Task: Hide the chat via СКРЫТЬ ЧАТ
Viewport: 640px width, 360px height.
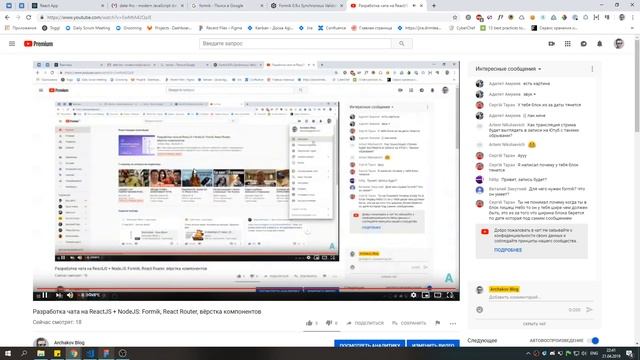Action: (534, 324)
